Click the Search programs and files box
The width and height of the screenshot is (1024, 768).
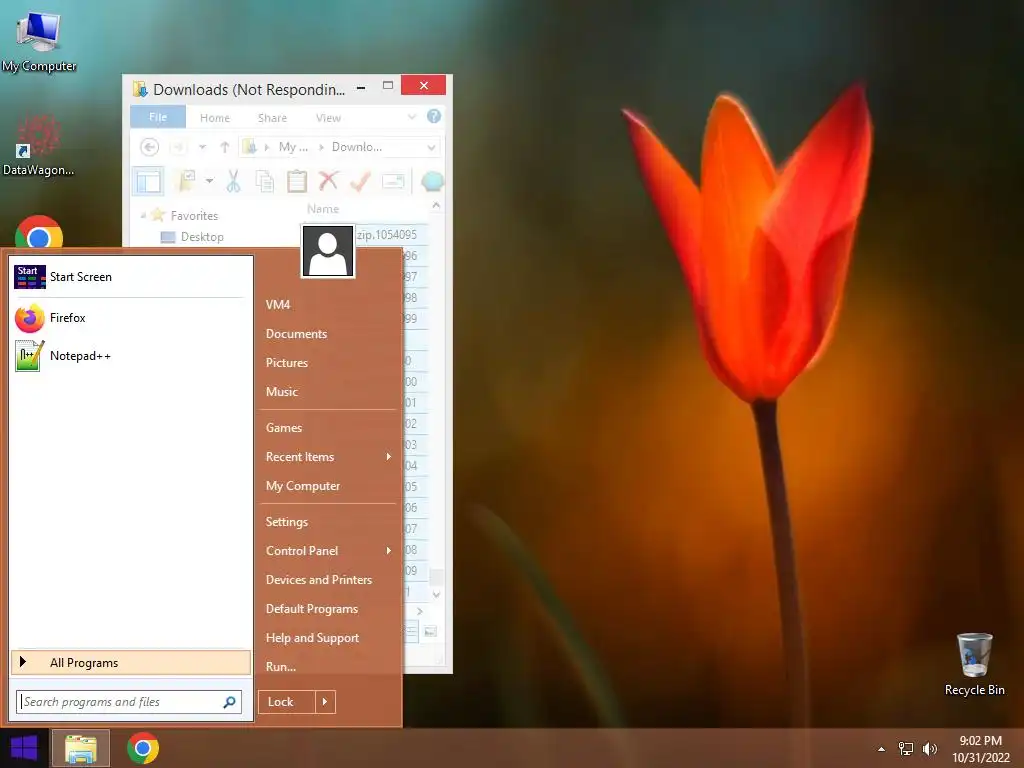coord(129,702)
